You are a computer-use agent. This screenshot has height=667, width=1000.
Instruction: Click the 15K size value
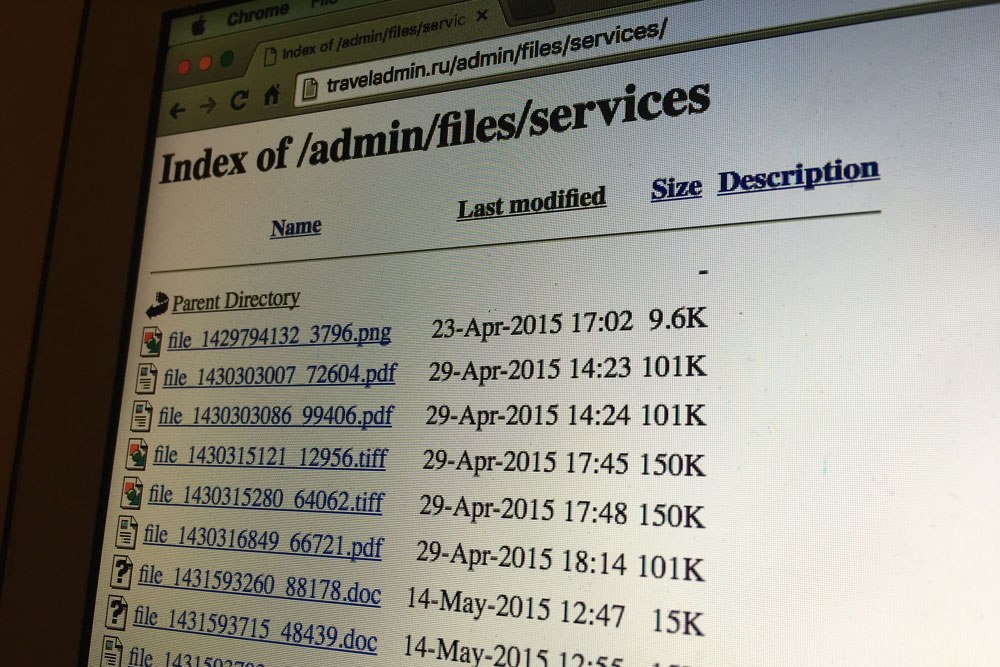678,623
